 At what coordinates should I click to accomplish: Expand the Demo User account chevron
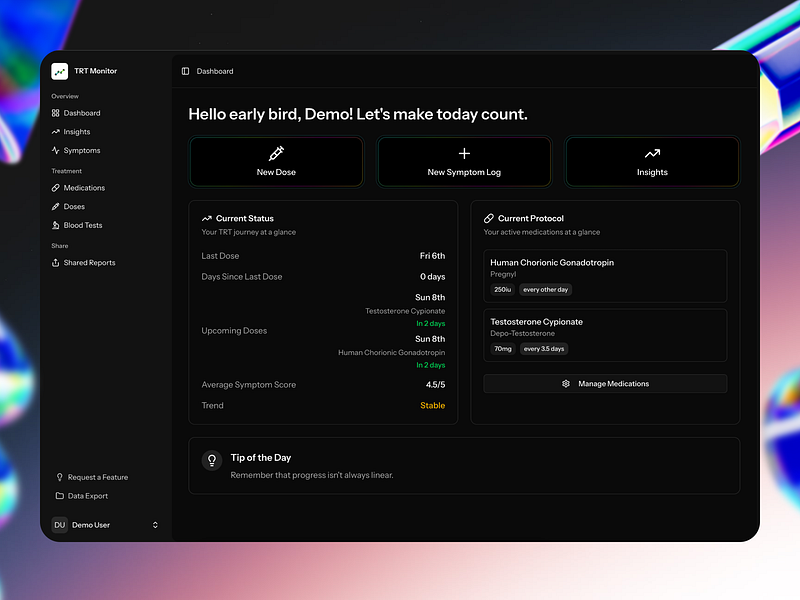tap(155, 525)
